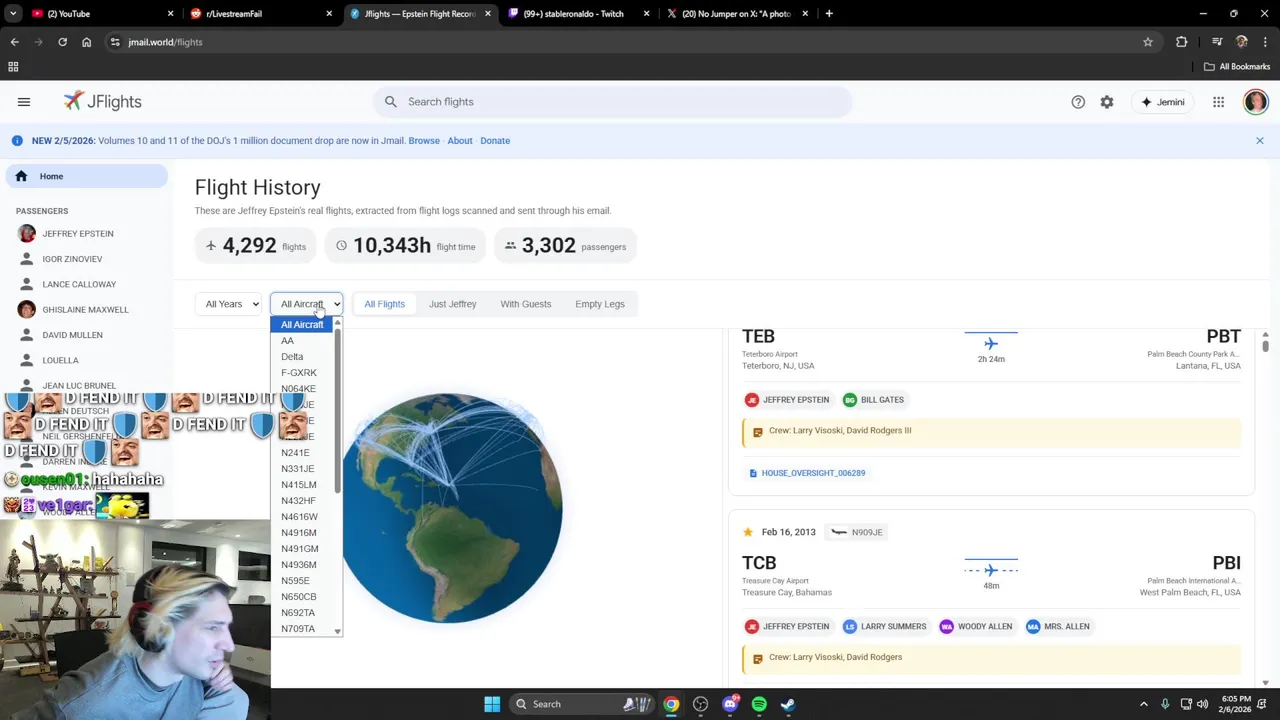Click the Larry Summers passenger chip
Image resolution: width=1280 pixels, height=720 pixels.
point(885,627)
